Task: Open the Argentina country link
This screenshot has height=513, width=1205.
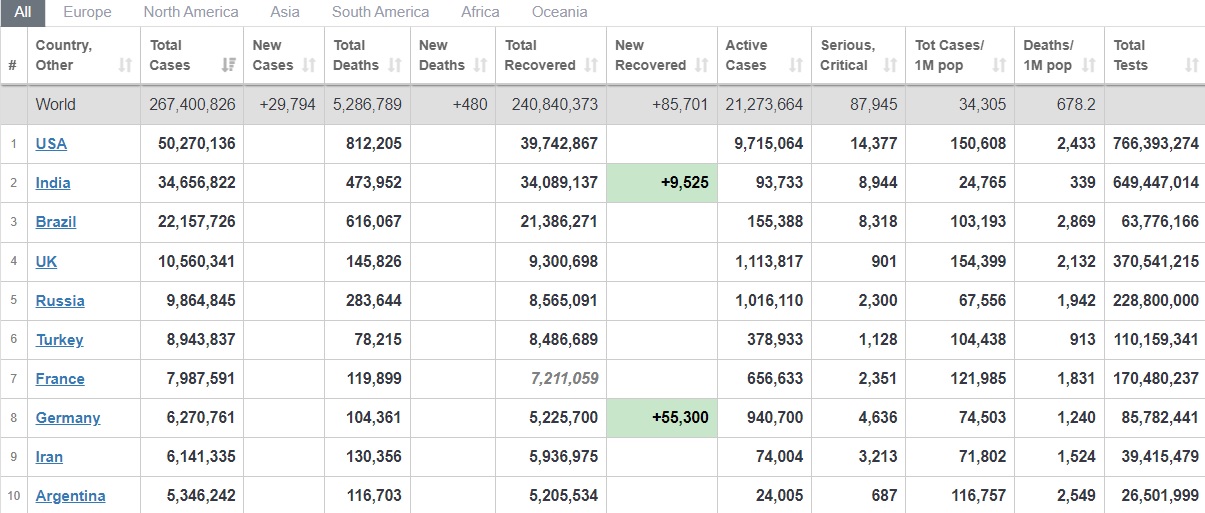Action: (70, 495)
